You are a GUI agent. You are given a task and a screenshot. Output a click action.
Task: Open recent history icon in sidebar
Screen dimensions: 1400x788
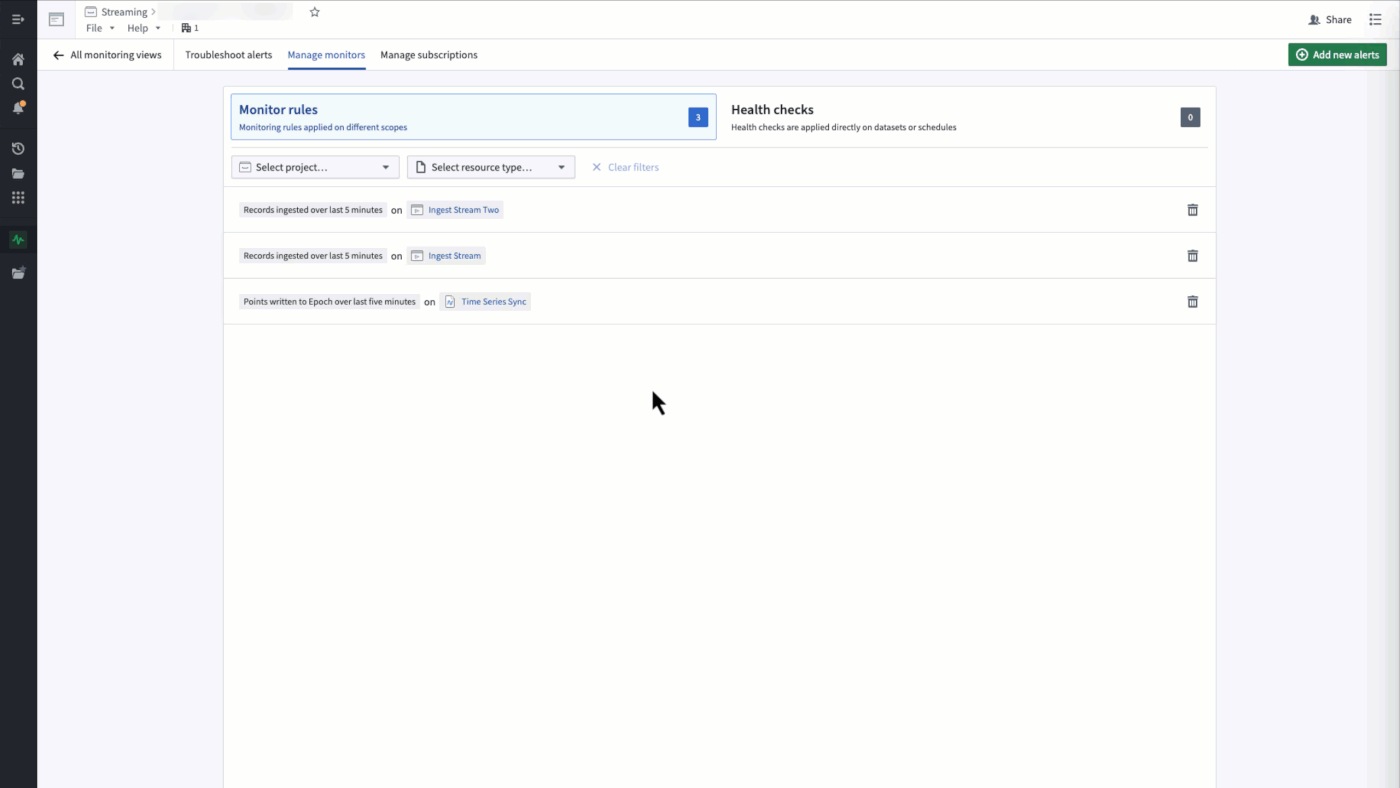[x=18, y=149]
